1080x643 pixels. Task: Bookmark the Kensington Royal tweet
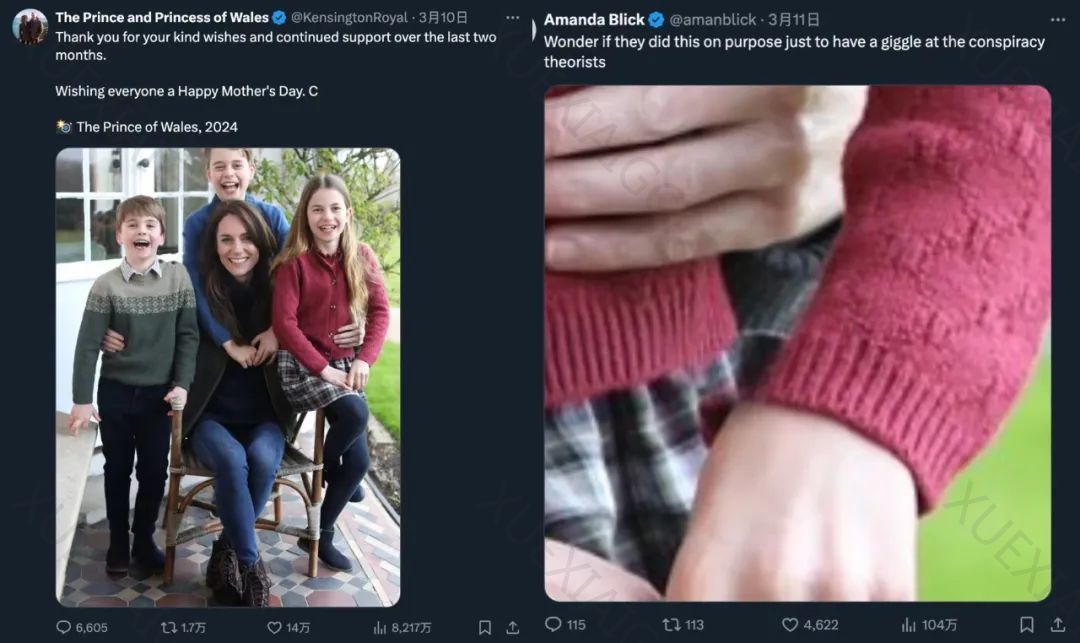tap(485, 627)
